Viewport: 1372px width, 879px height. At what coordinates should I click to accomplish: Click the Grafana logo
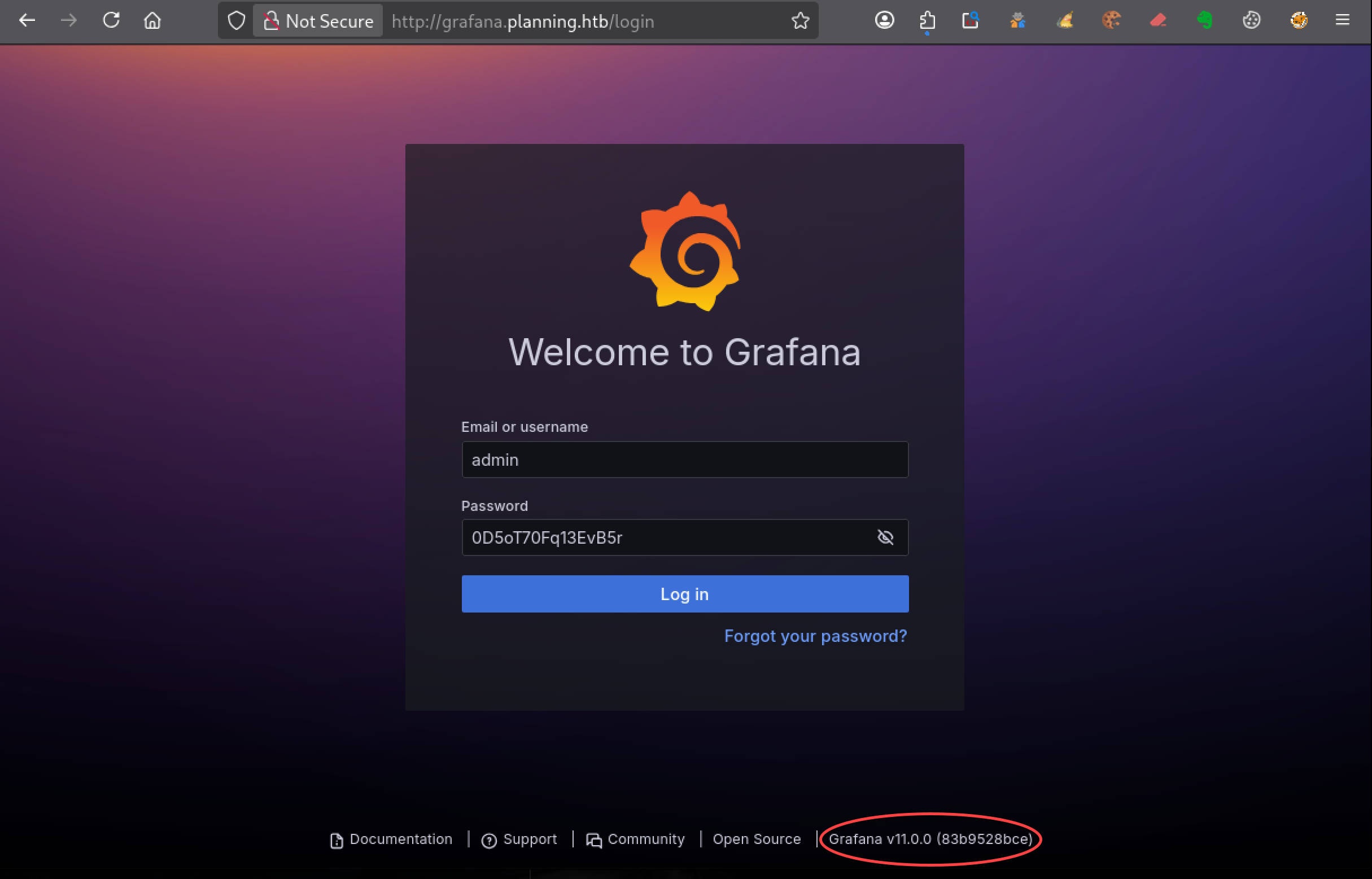685,251
